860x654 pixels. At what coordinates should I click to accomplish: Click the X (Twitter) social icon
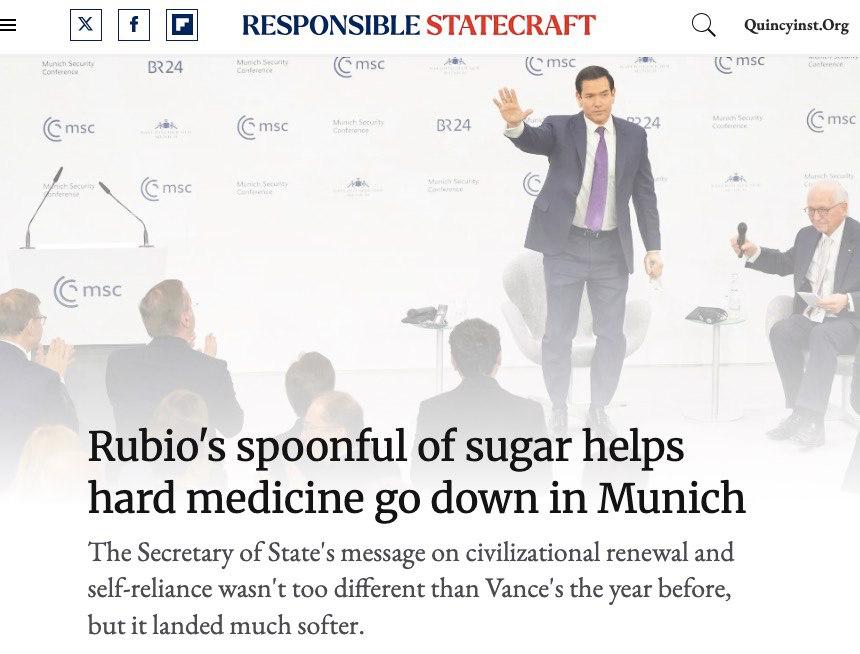[86, 25]
